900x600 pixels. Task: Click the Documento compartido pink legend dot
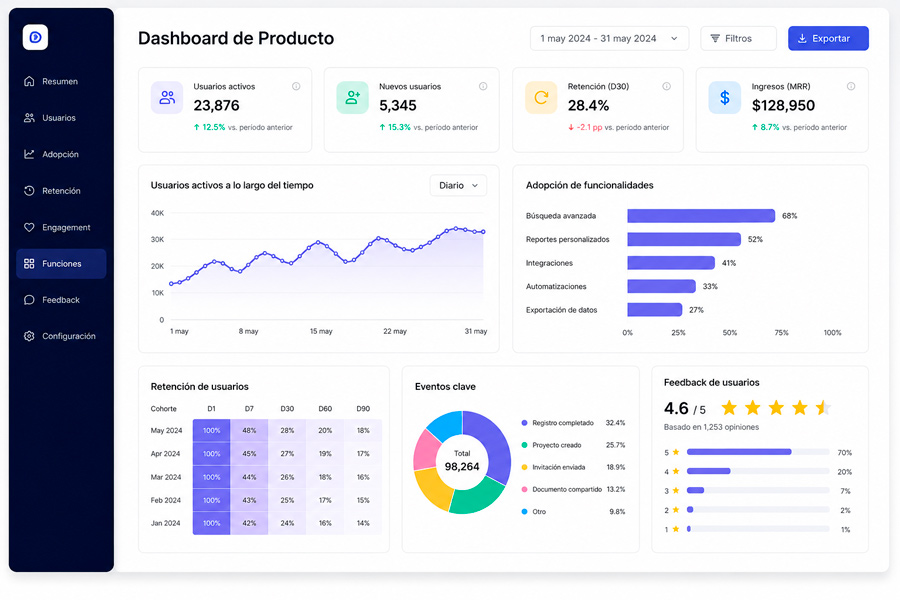524,489
